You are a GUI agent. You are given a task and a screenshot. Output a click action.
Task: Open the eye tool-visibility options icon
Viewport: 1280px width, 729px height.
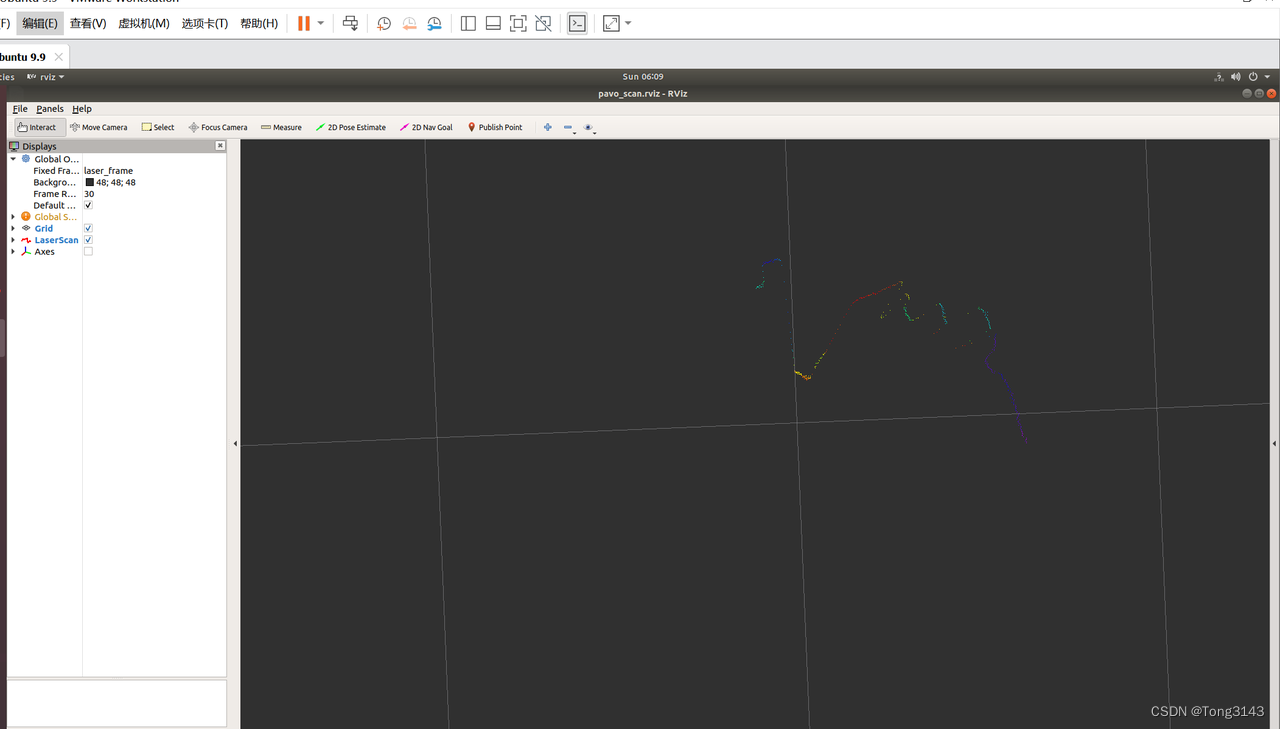[590, 128]
